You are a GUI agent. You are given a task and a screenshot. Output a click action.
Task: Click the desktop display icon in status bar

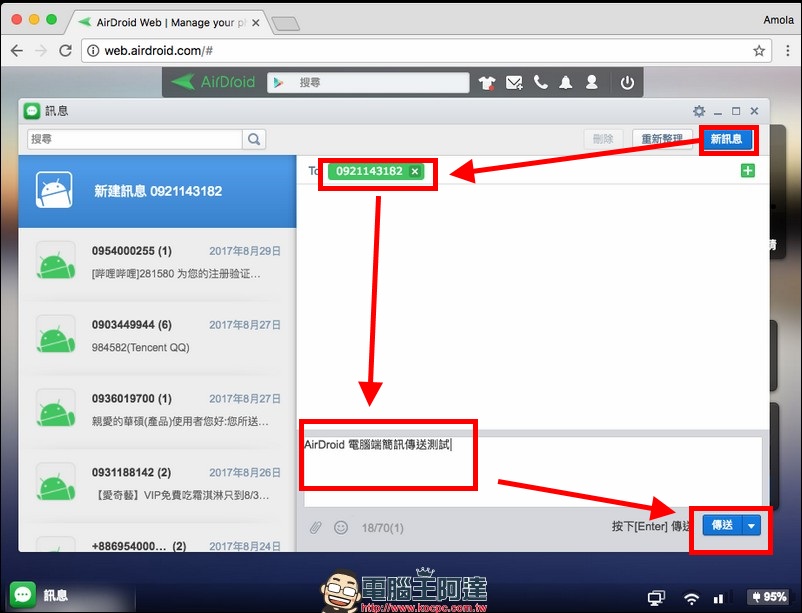[656, 598]
